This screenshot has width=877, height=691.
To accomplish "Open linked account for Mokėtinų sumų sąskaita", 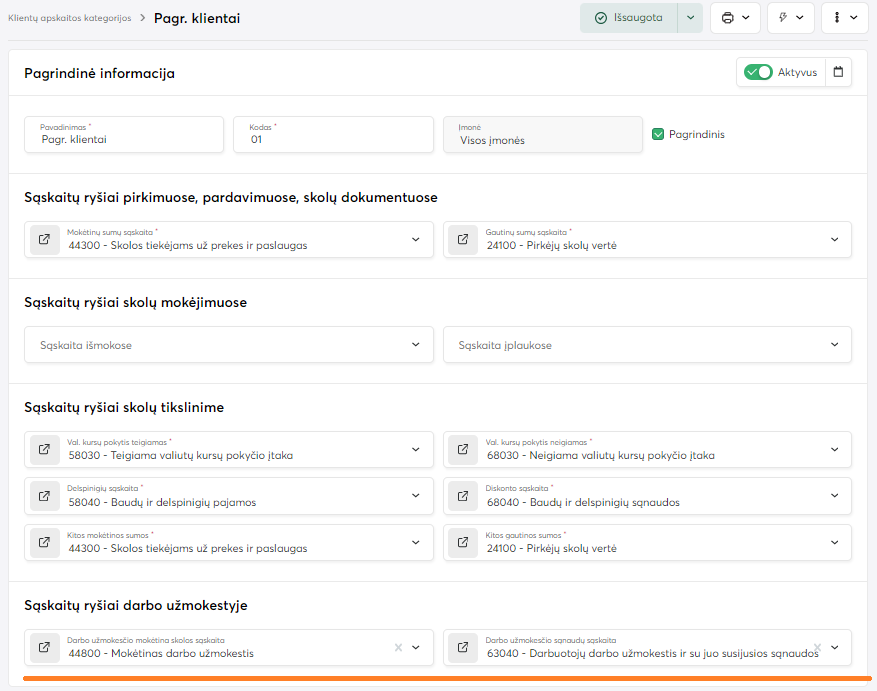I will [45, 240].
